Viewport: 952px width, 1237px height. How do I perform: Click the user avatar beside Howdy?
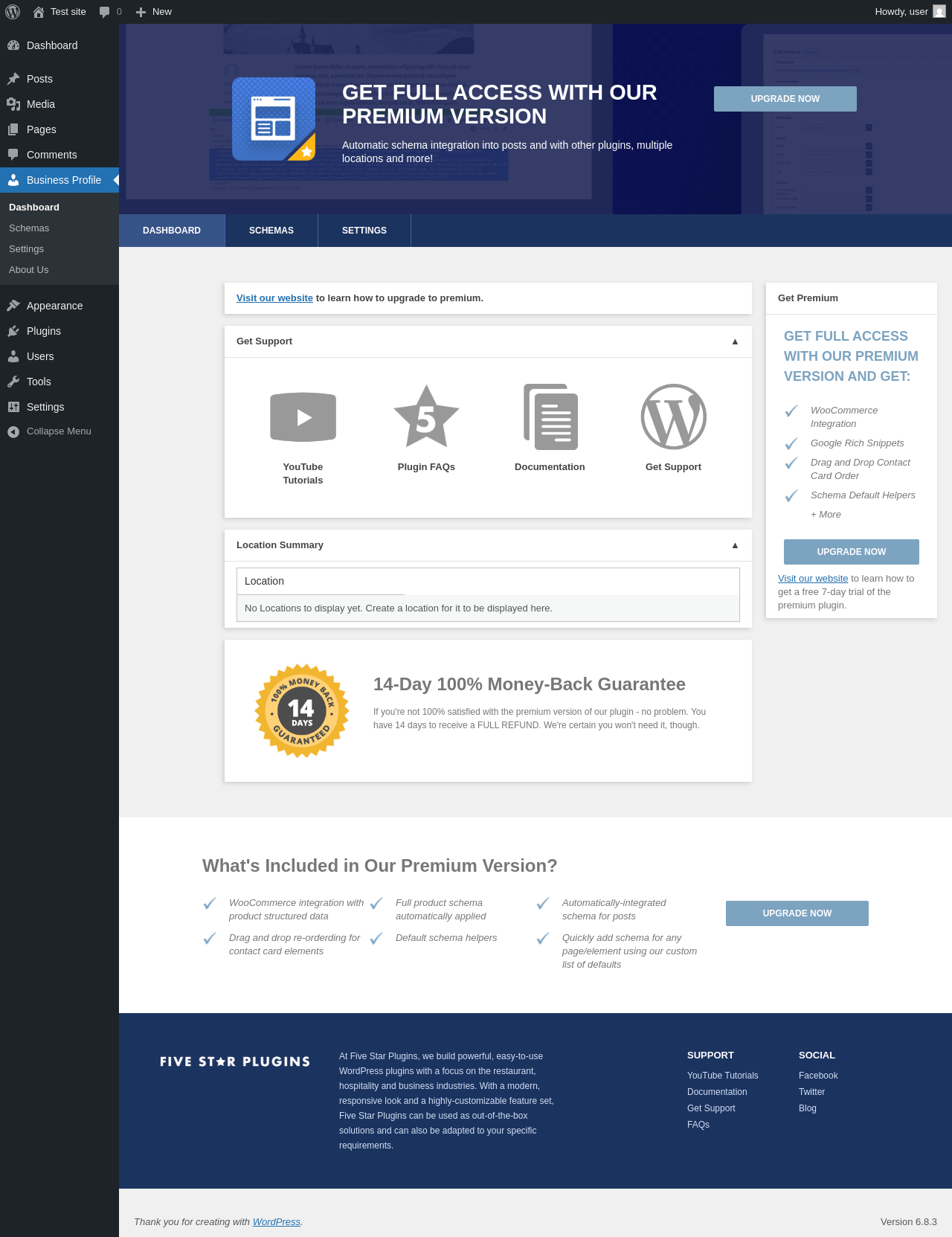pos(939,12)
